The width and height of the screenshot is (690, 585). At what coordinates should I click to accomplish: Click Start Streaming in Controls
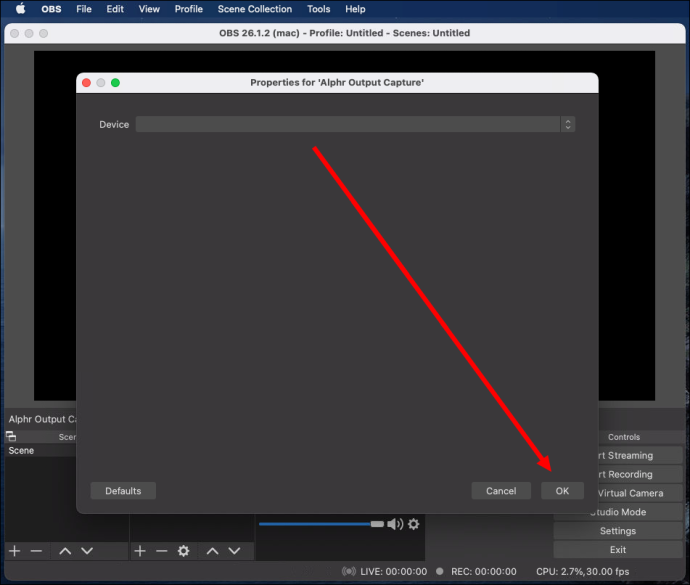[640, 455]
